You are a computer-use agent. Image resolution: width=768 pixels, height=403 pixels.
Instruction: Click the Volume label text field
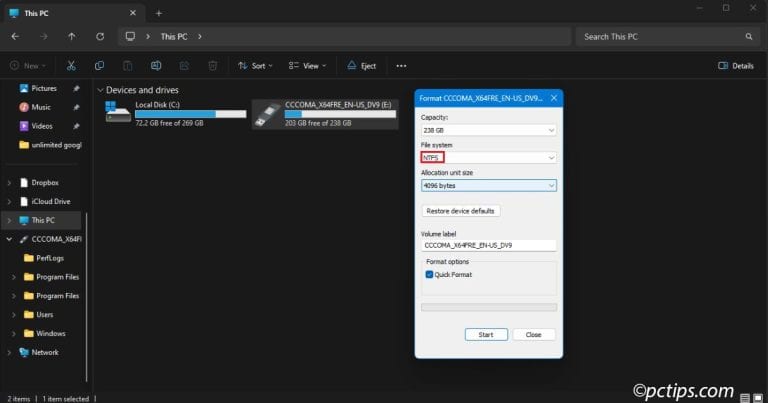(488, 245)
